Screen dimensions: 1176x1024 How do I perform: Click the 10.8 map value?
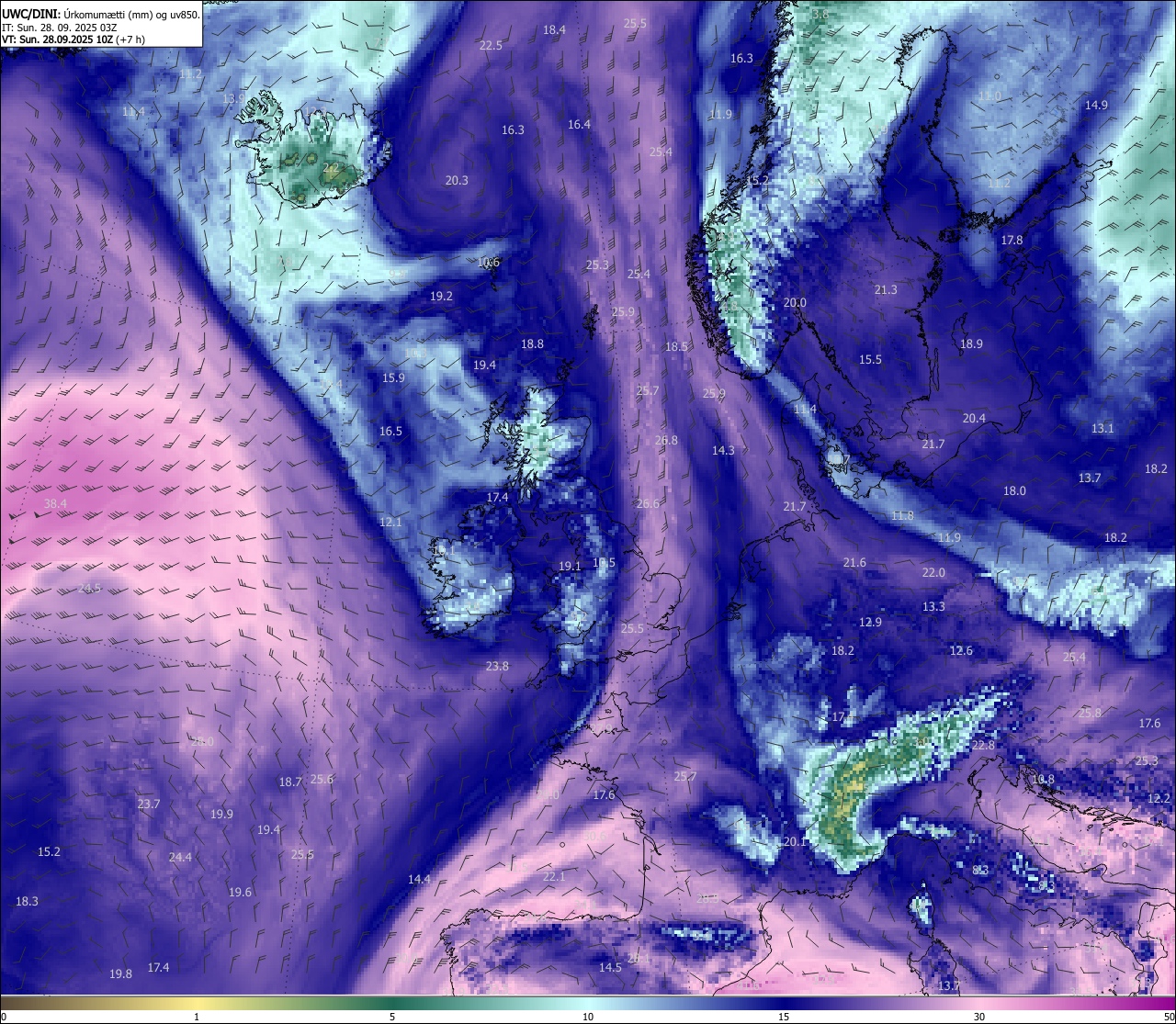1043,781
